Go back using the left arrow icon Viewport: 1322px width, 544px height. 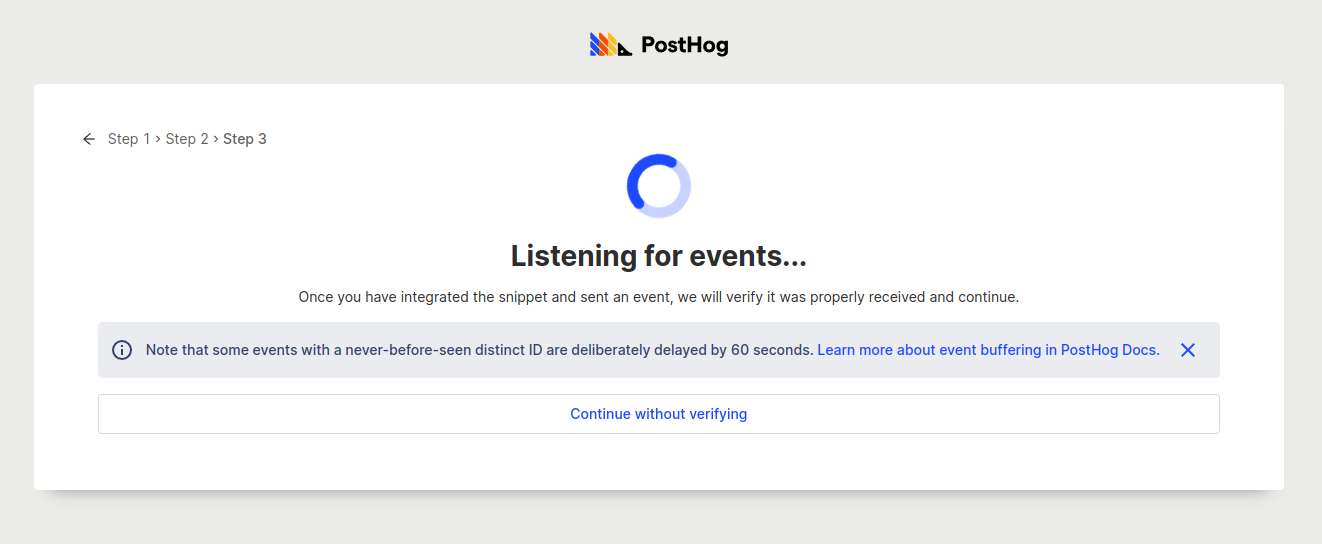coord(89,139)
